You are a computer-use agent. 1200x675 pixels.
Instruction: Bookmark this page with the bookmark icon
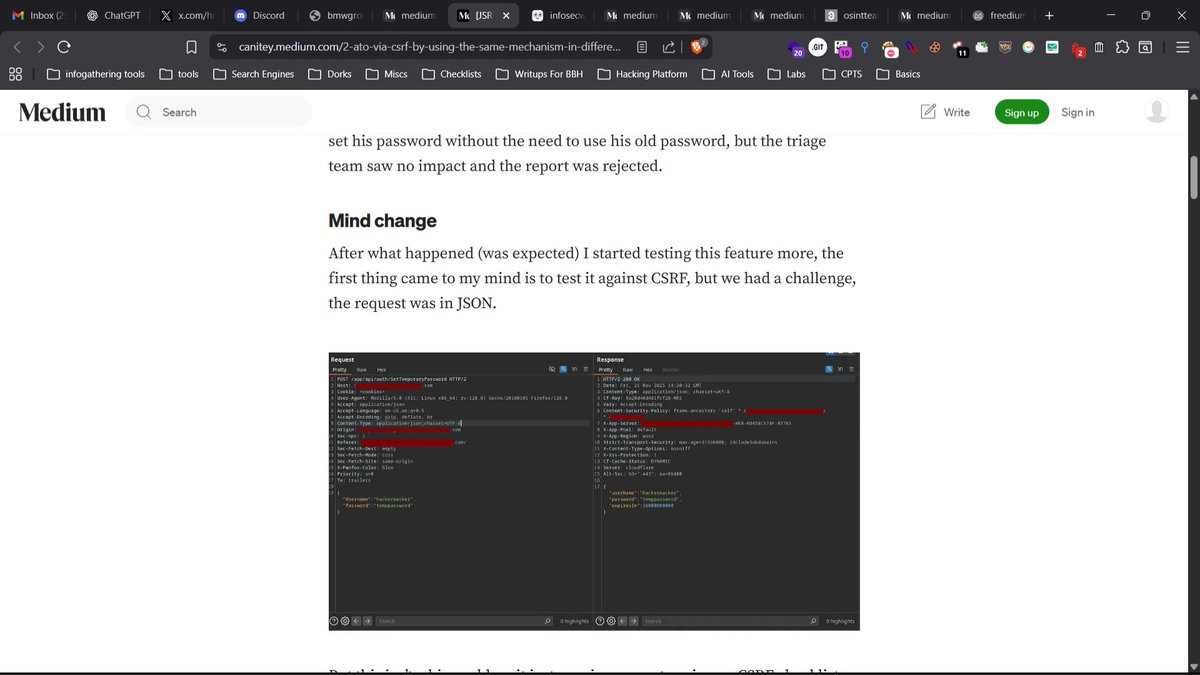[x=191, y=47]
